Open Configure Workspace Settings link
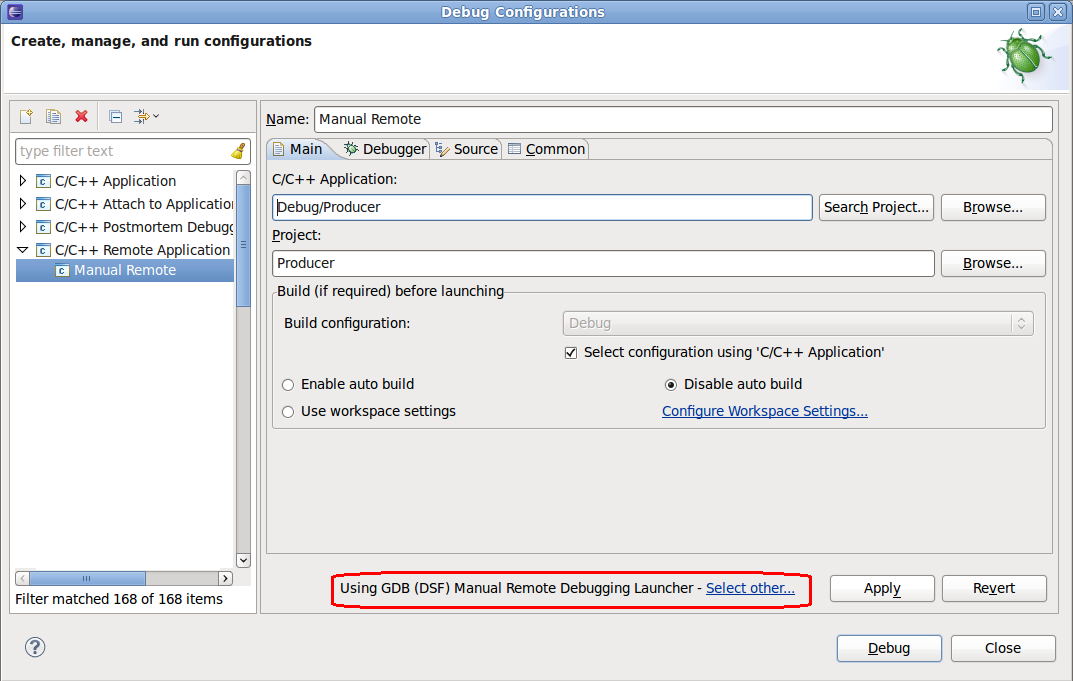This screenshot has height=681, width=1073. 764,411
